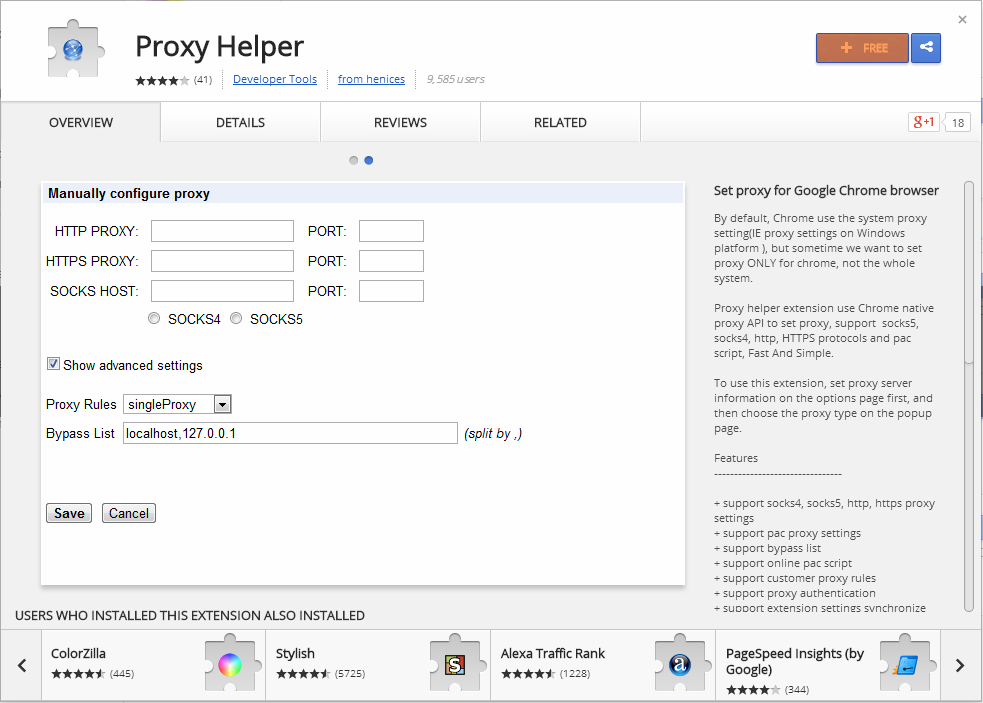Click the share icon button
This screenshot has height=703, width=983.
926,48
